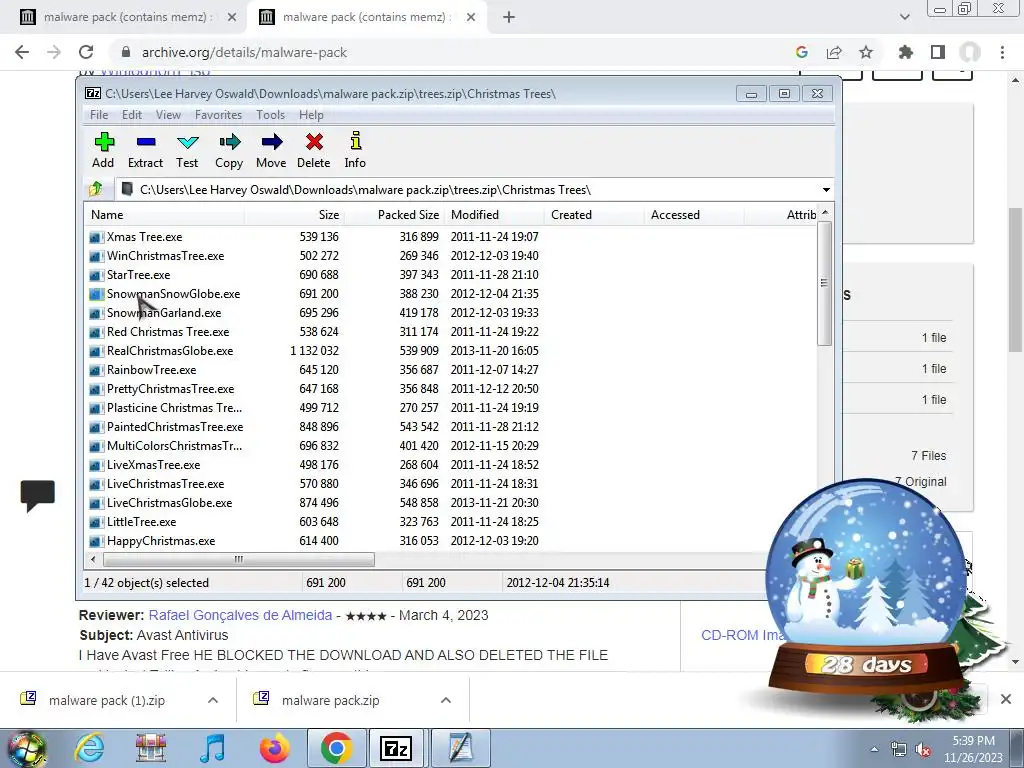Open reviewer Rafael Gonçalves de Almeida link

click(x=240, y=615)
